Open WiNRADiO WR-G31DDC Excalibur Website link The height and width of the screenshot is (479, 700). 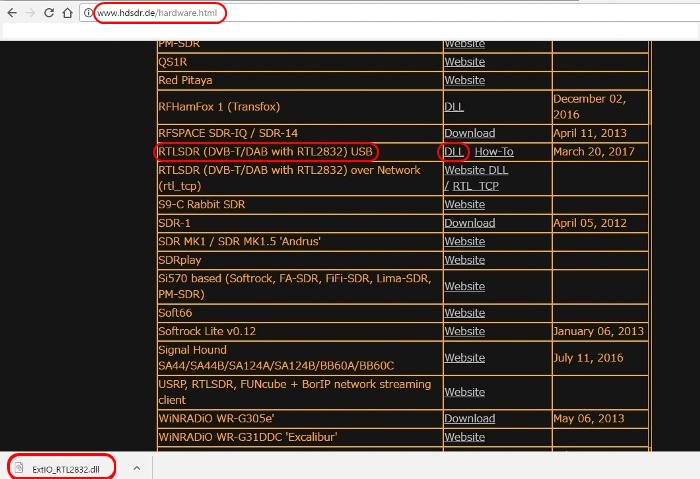coord(464,437)
